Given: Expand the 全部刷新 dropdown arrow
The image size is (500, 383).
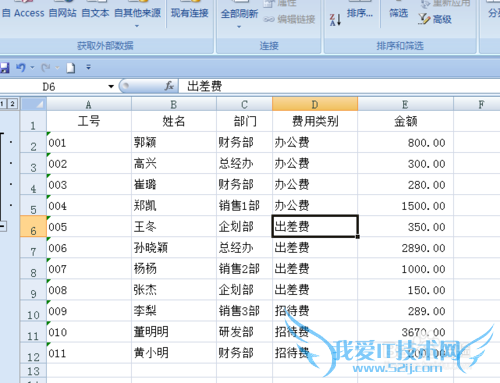Looking at the screenshot, I should point(239,27).
